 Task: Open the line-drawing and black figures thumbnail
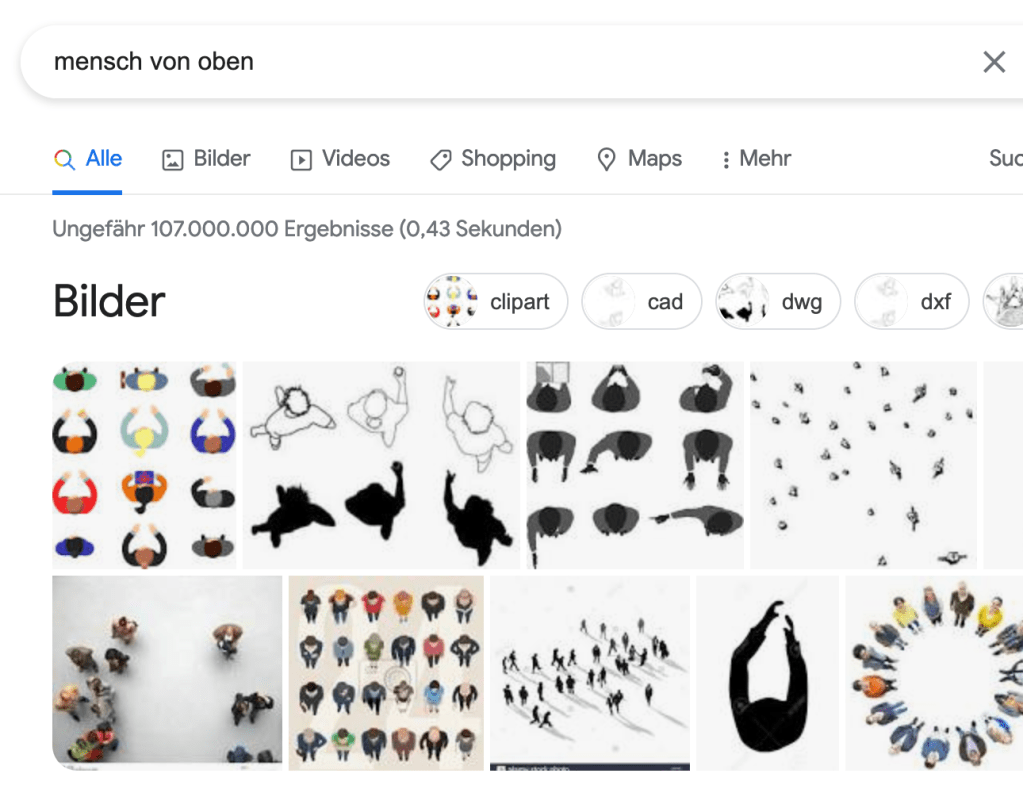[x=381, y=465]
